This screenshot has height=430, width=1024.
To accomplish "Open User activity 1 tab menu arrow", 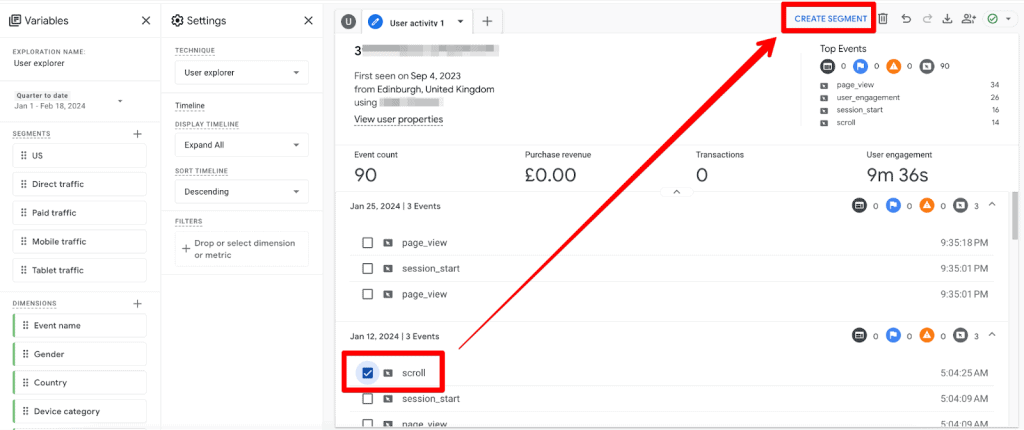I will (x=460, y=22).
